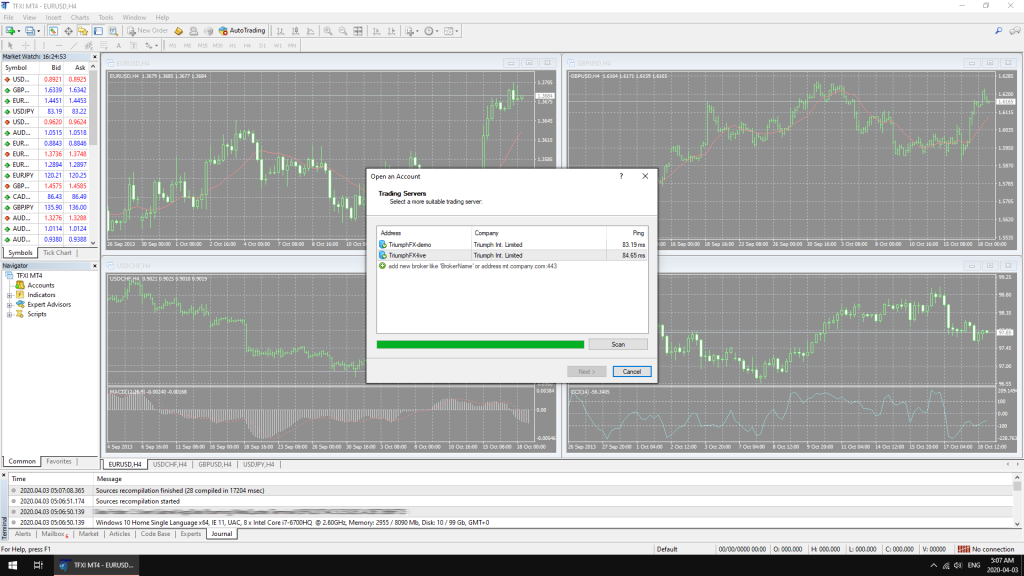Click the Zoom Out chart icon
Image resolution: width=1024 pixels, height=576 pixels.
[x=343, y=31]
